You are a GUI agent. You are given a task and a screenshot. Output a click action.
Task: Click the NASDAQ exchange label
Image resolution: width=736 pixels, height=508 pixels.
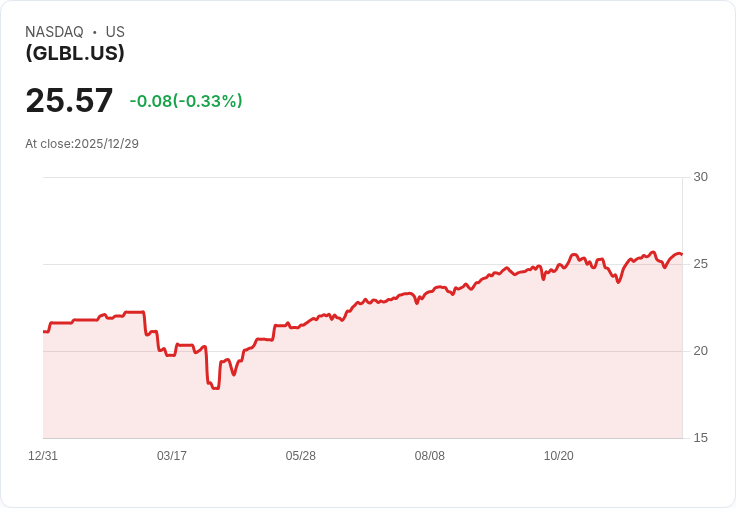click(x=54, y=32)
